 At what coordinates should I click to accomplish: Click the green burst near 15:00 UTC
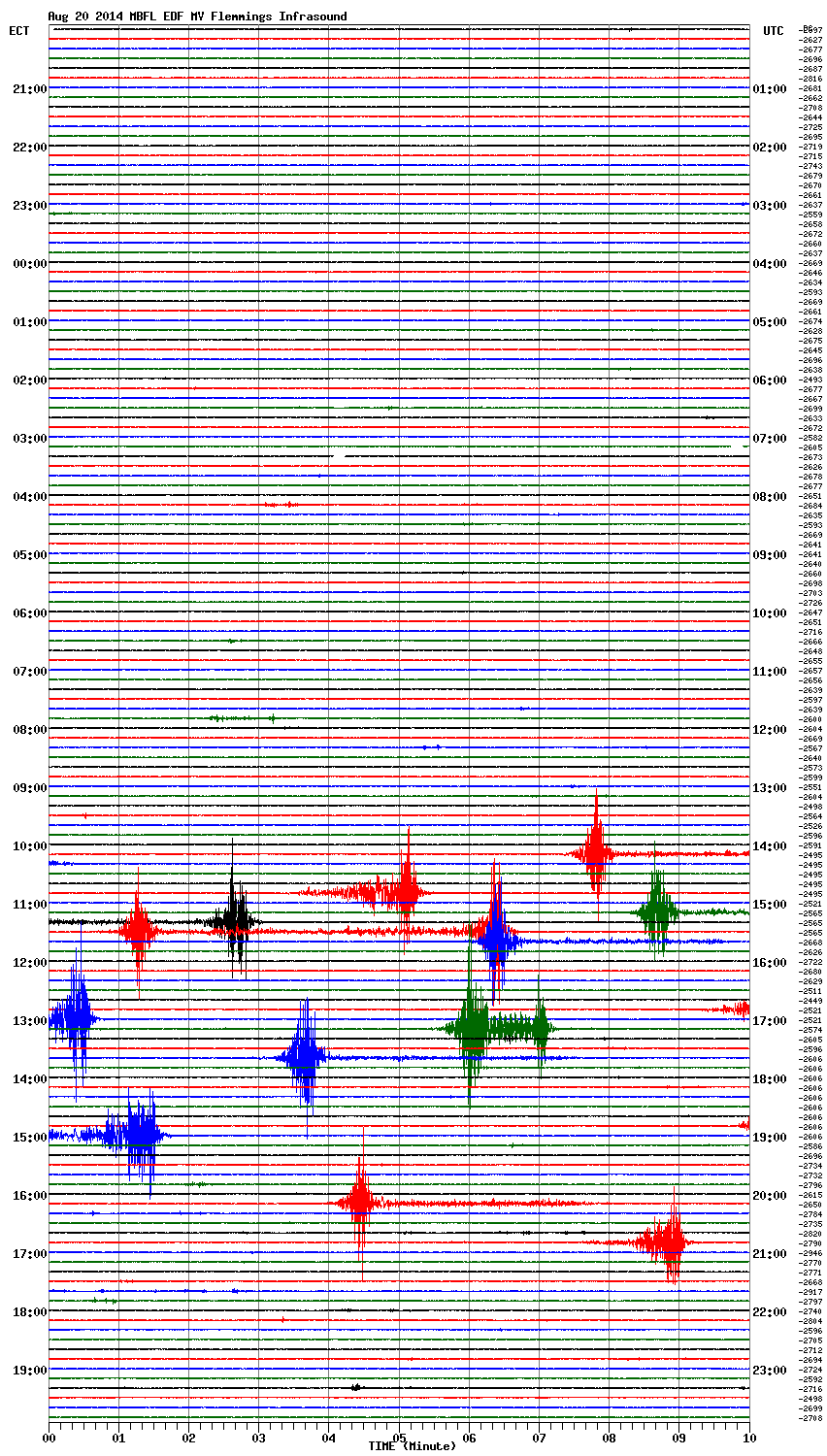(x=657, y=911)
